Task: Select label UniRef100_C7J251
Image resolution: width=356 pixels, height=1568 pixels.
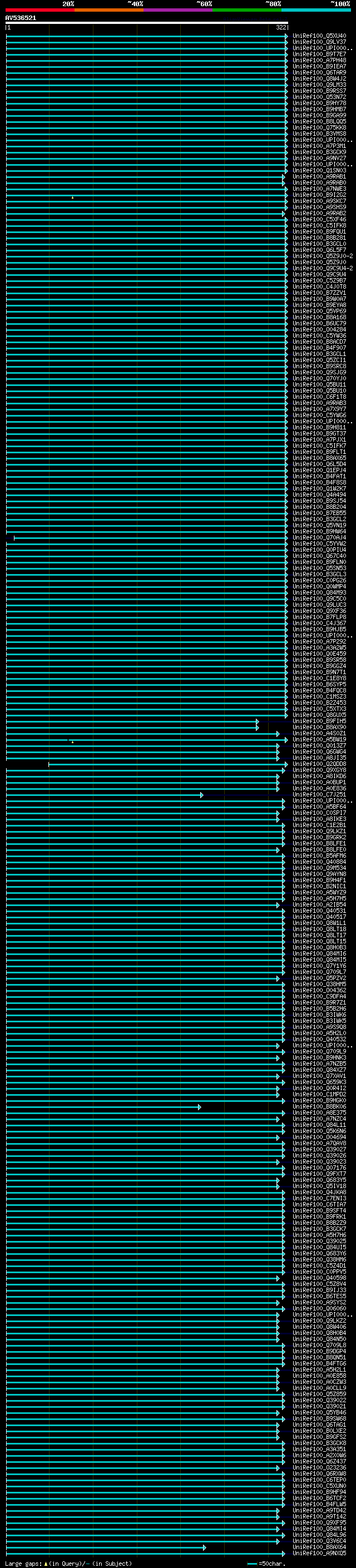Action: click(319, 794)
